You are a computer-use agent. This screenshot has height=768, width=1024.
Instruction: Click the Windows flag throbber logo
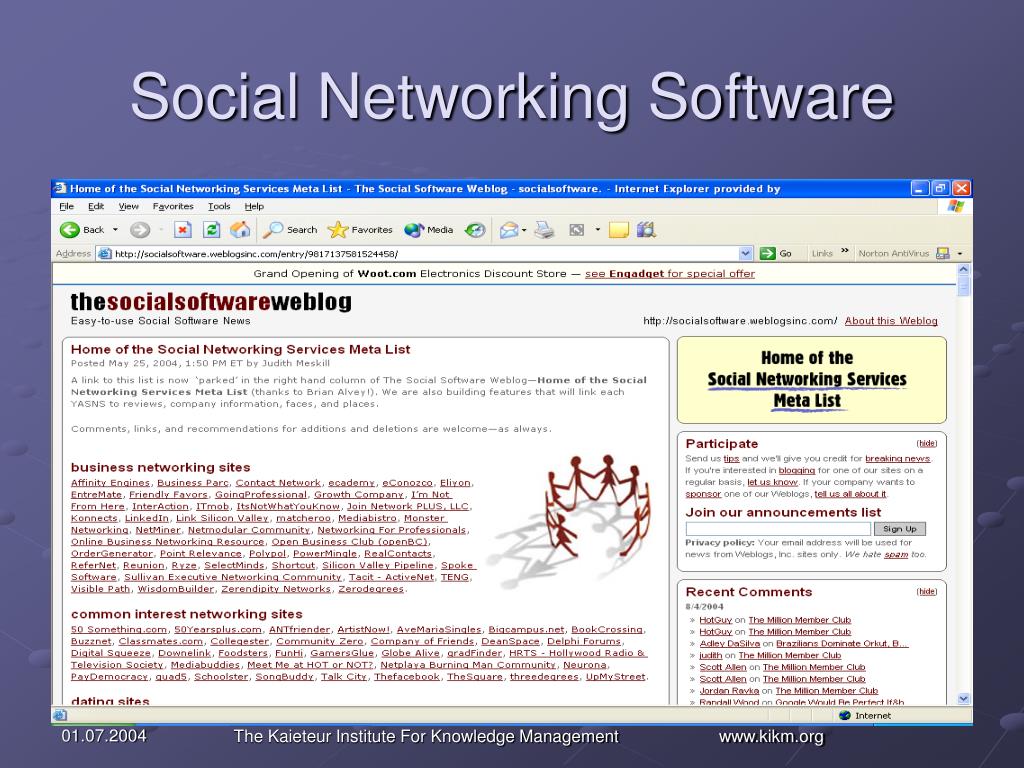tap(955, 206)
